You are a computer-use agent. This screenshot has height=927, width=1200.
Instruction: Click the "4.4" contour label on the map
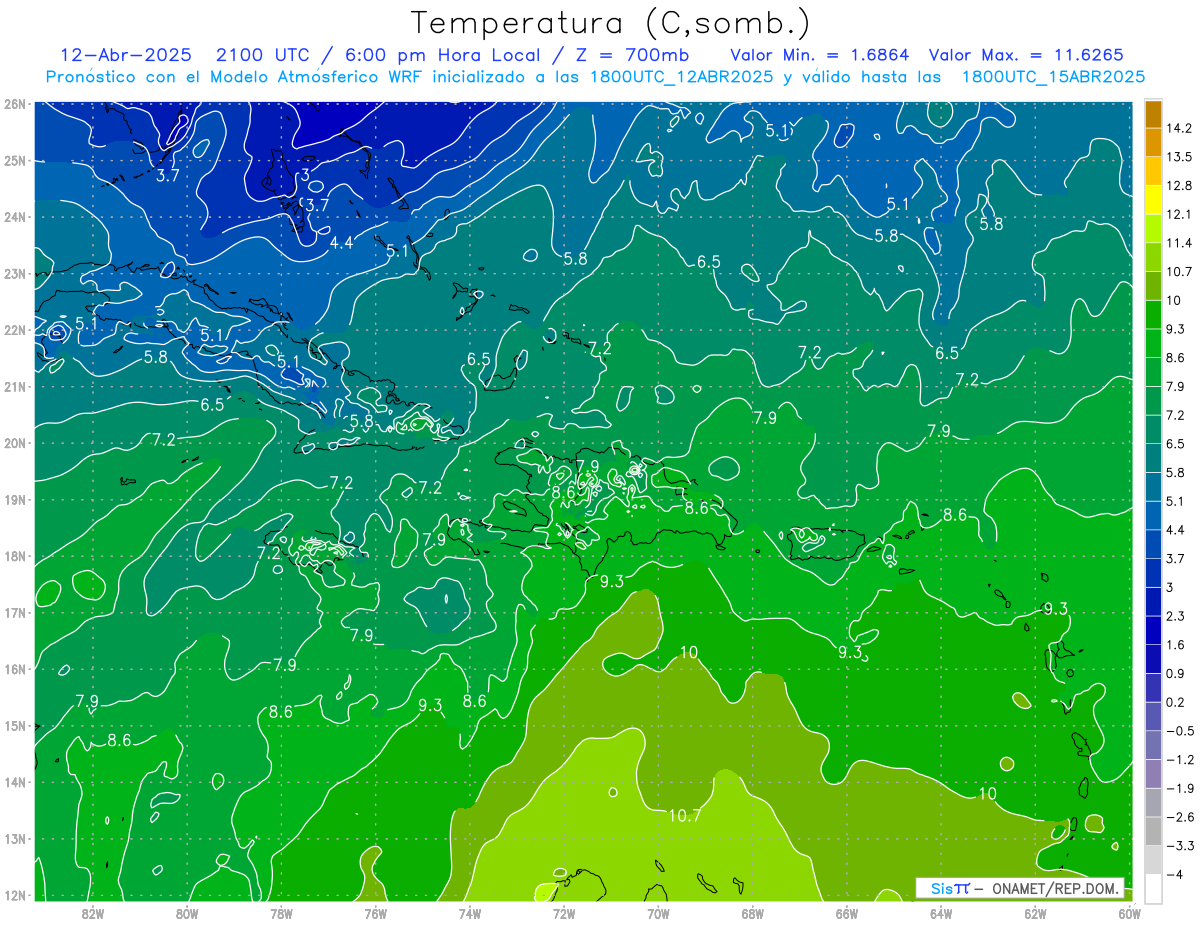[x=341, y=242]
